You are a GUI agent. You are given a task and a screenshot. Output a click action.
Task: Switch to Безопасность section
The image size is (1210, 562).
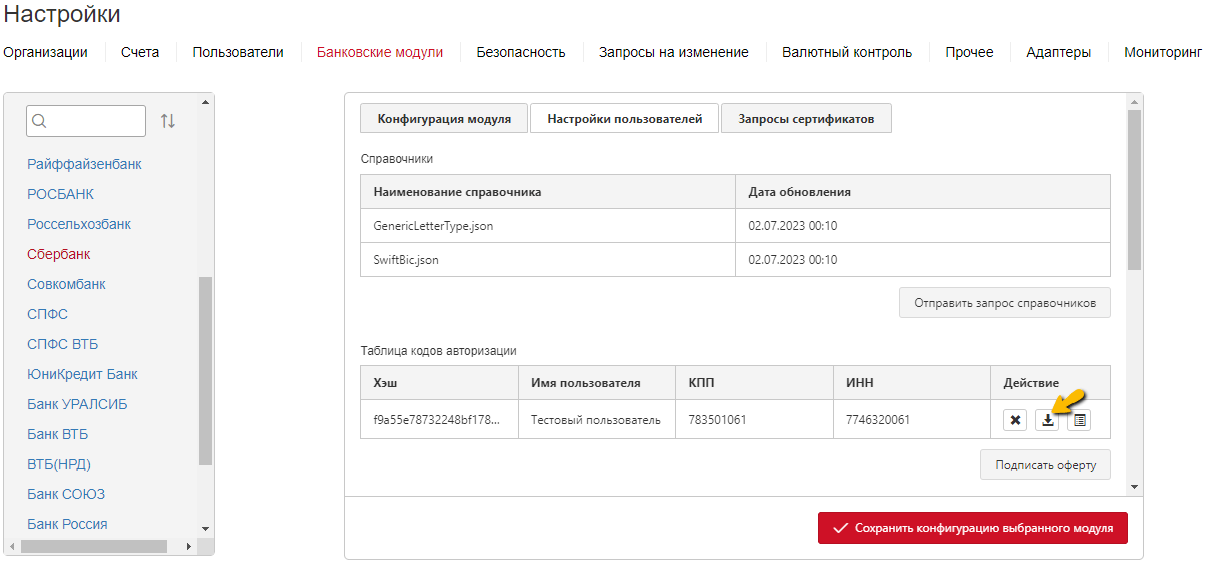(521, 52)
